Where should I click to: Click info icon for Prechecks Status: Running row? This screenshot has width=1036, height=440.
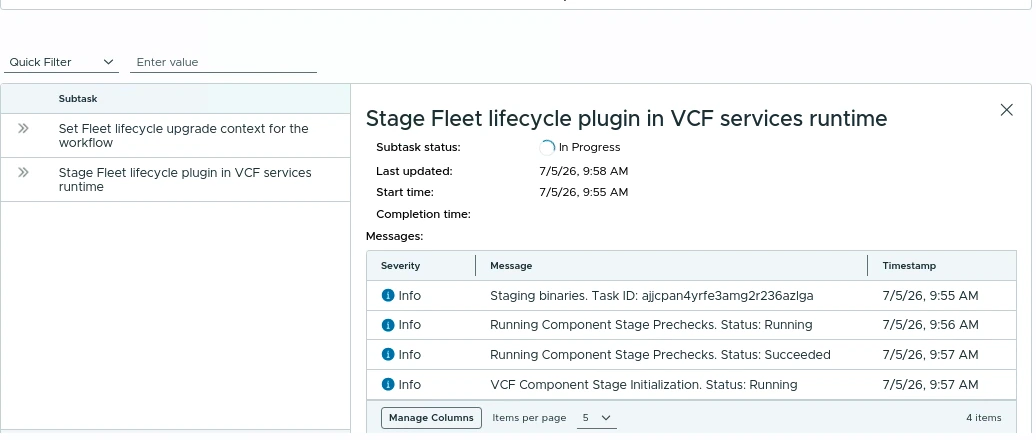388,325
